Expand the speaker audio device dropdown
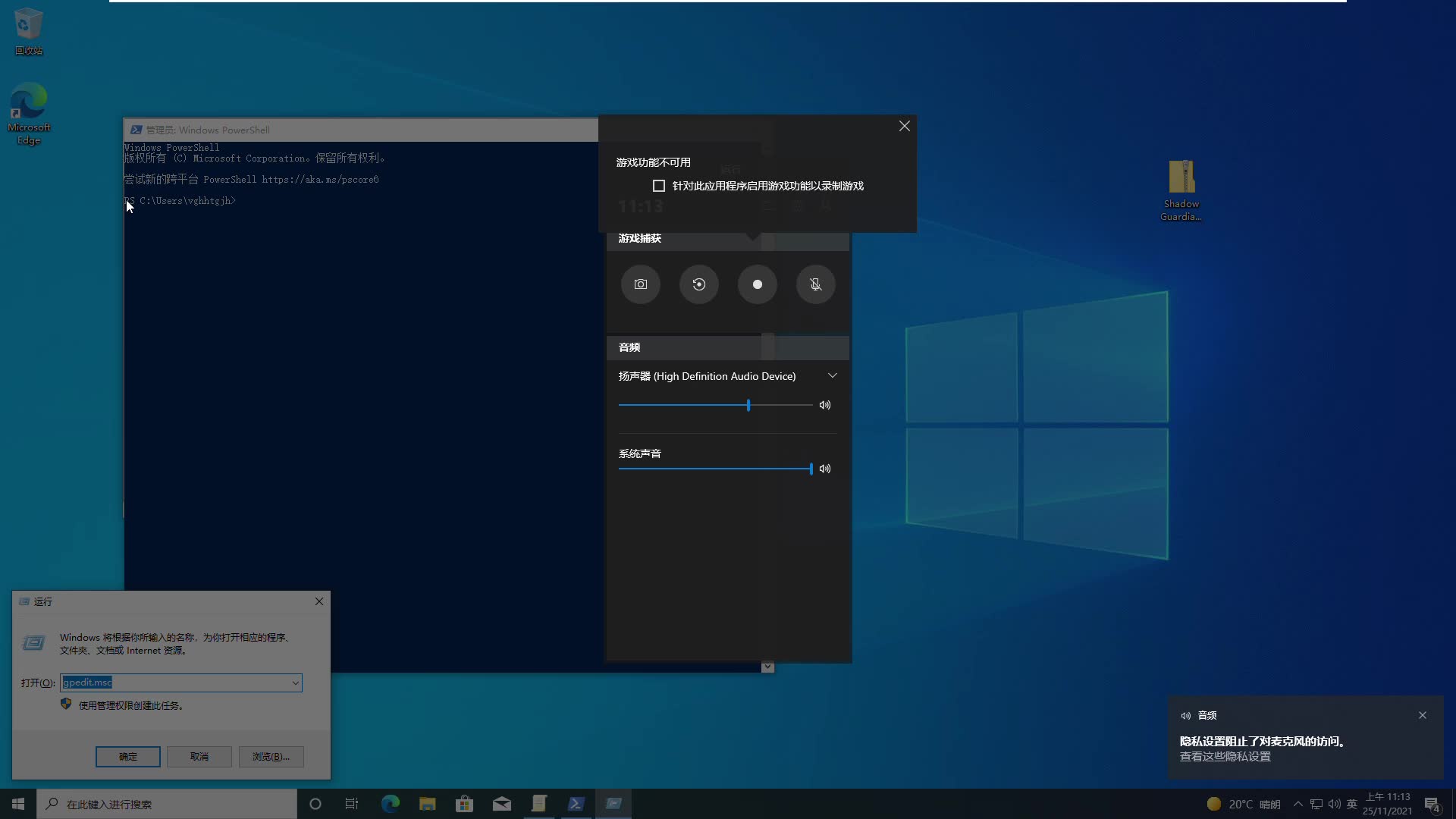The image size is (1456, 819). coord(832,376)
